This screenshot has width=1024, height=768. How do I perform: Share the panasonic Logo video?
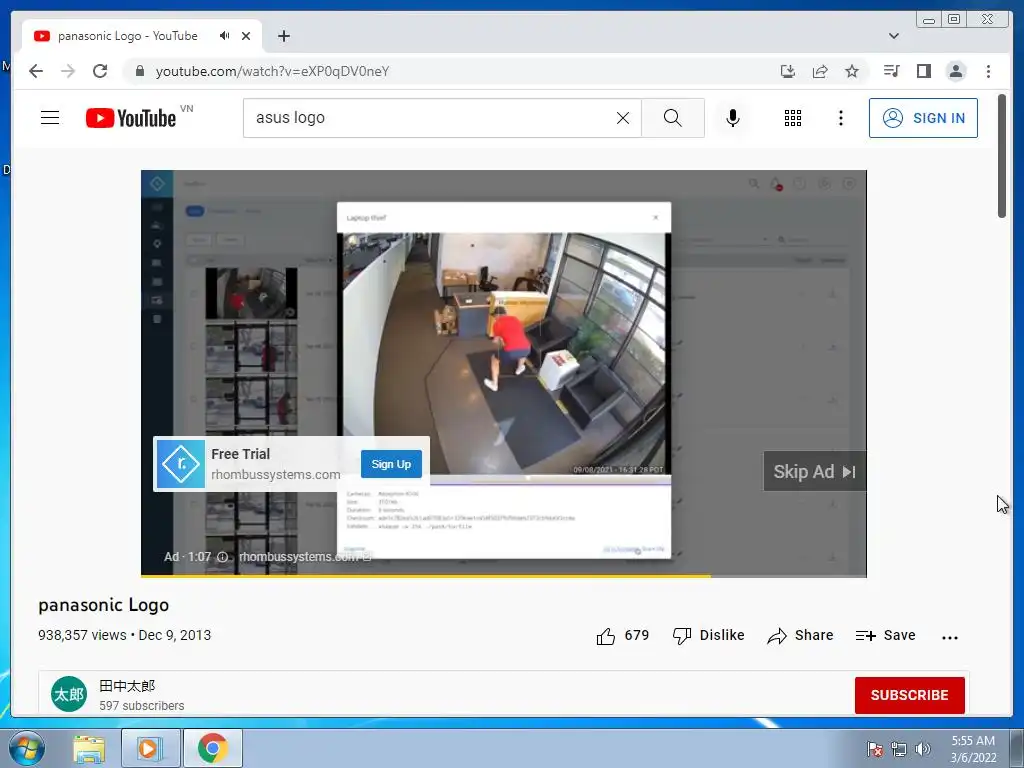click(x=801, y=635)
